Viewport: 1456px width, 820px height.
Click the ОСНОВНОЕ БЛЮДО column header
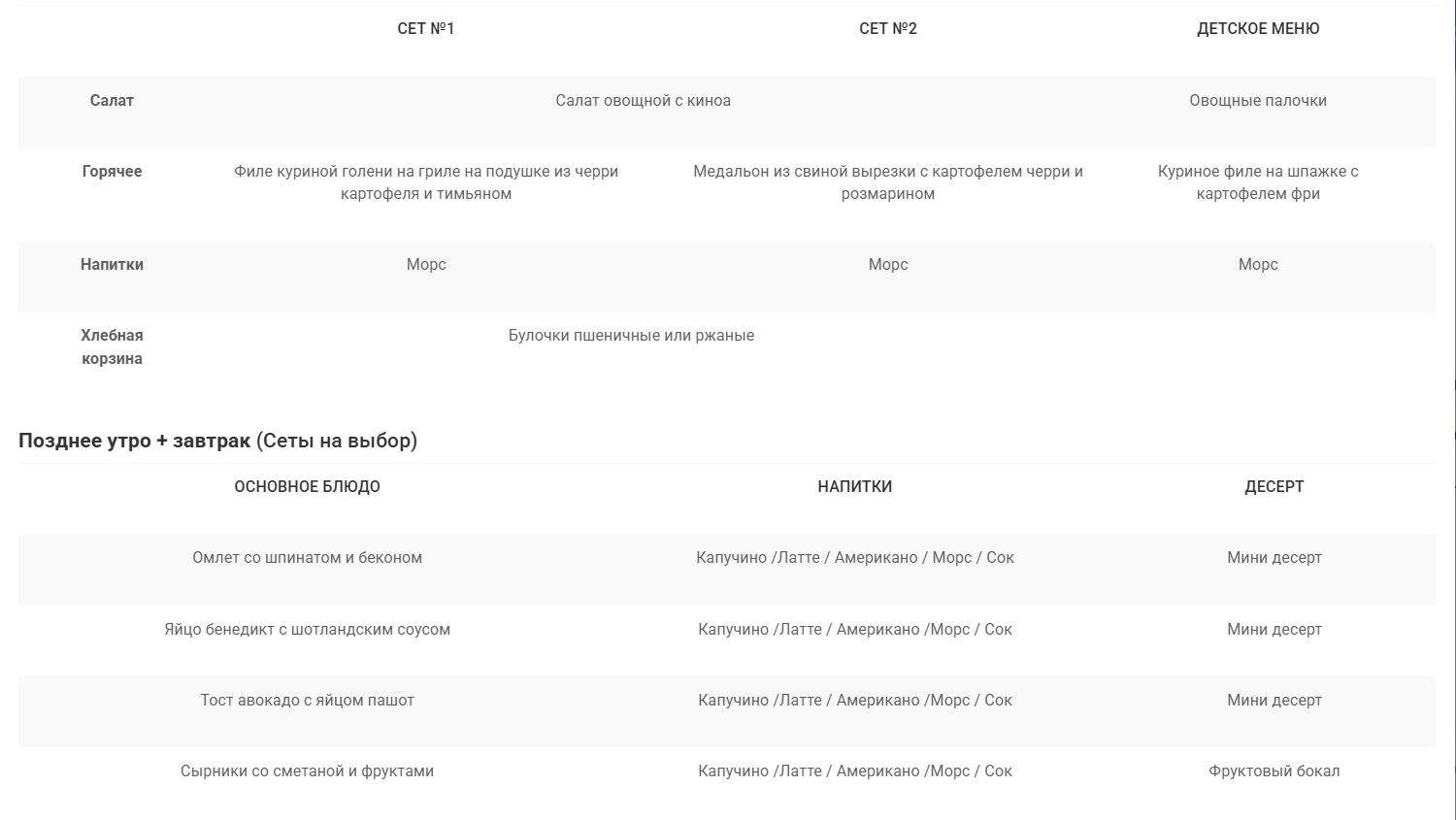(307, 487)
